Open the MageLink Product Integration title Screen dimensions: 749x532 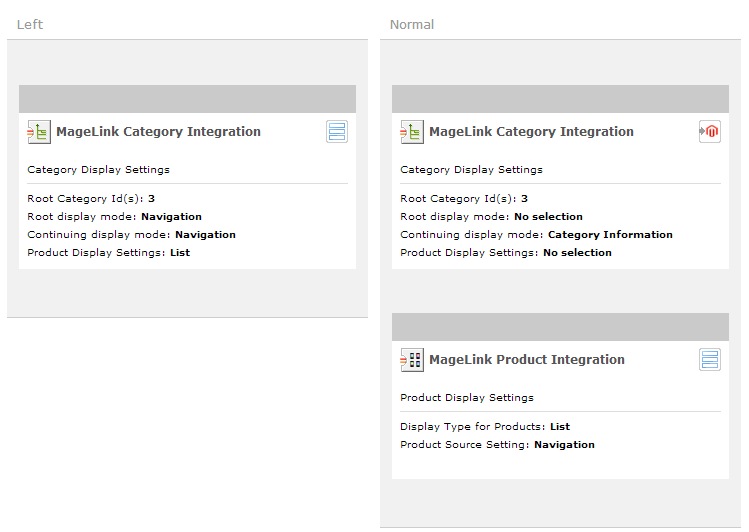(x=526, y=360)
